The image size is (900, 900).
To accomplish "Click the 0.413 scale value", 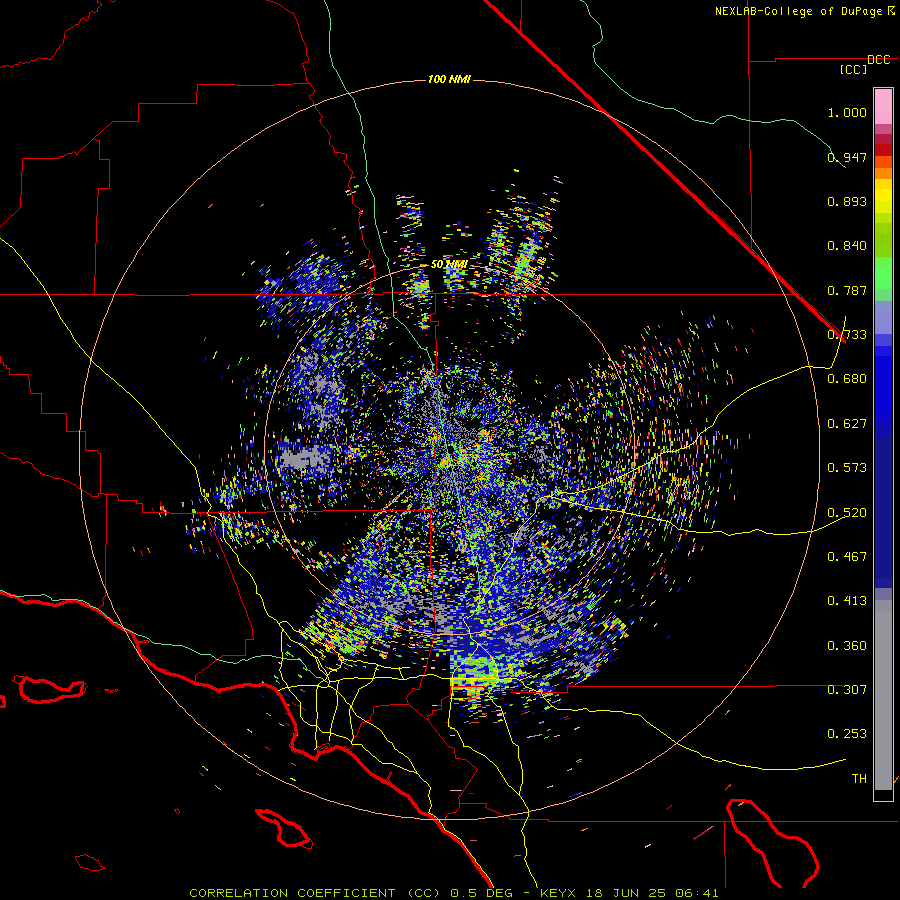I will coord(847,601).
